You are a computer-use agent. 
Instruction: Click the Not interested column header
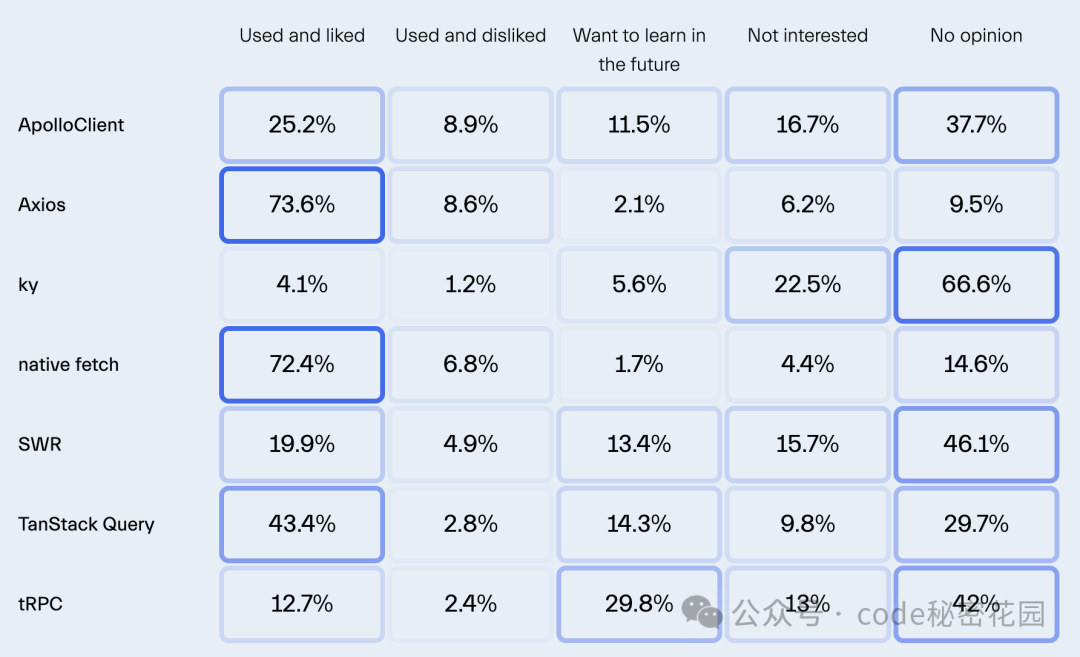(807, 35)
